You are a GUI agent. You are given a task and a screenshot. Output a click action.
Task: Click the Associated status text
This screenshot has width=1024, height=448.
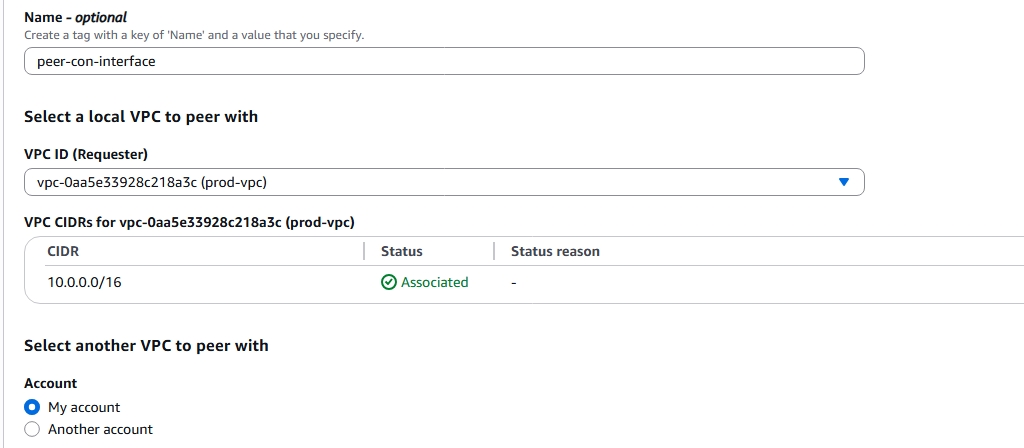434,283
